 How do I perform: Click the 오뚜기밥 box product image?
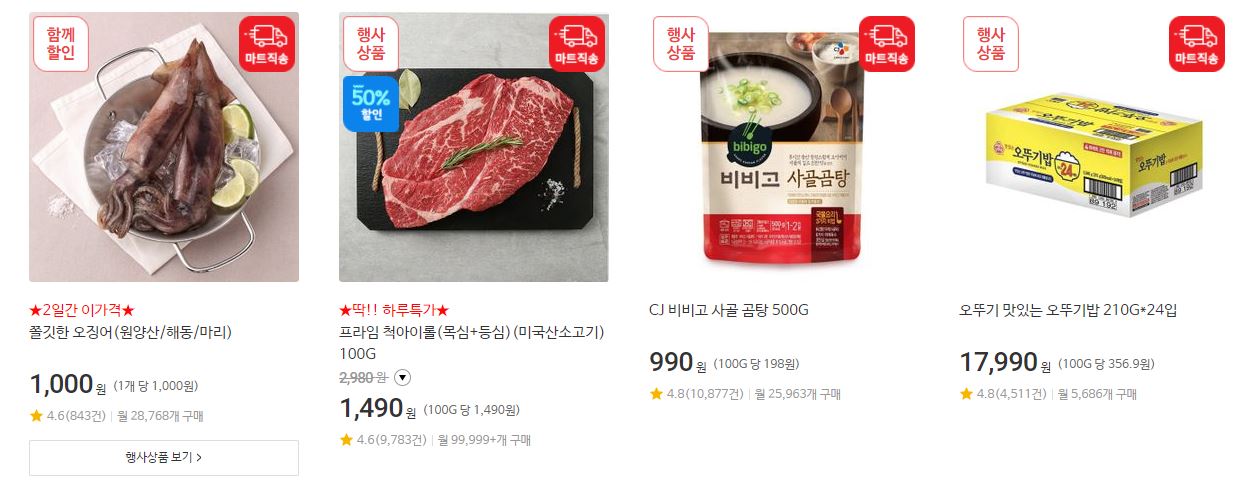pos(1094,147)
